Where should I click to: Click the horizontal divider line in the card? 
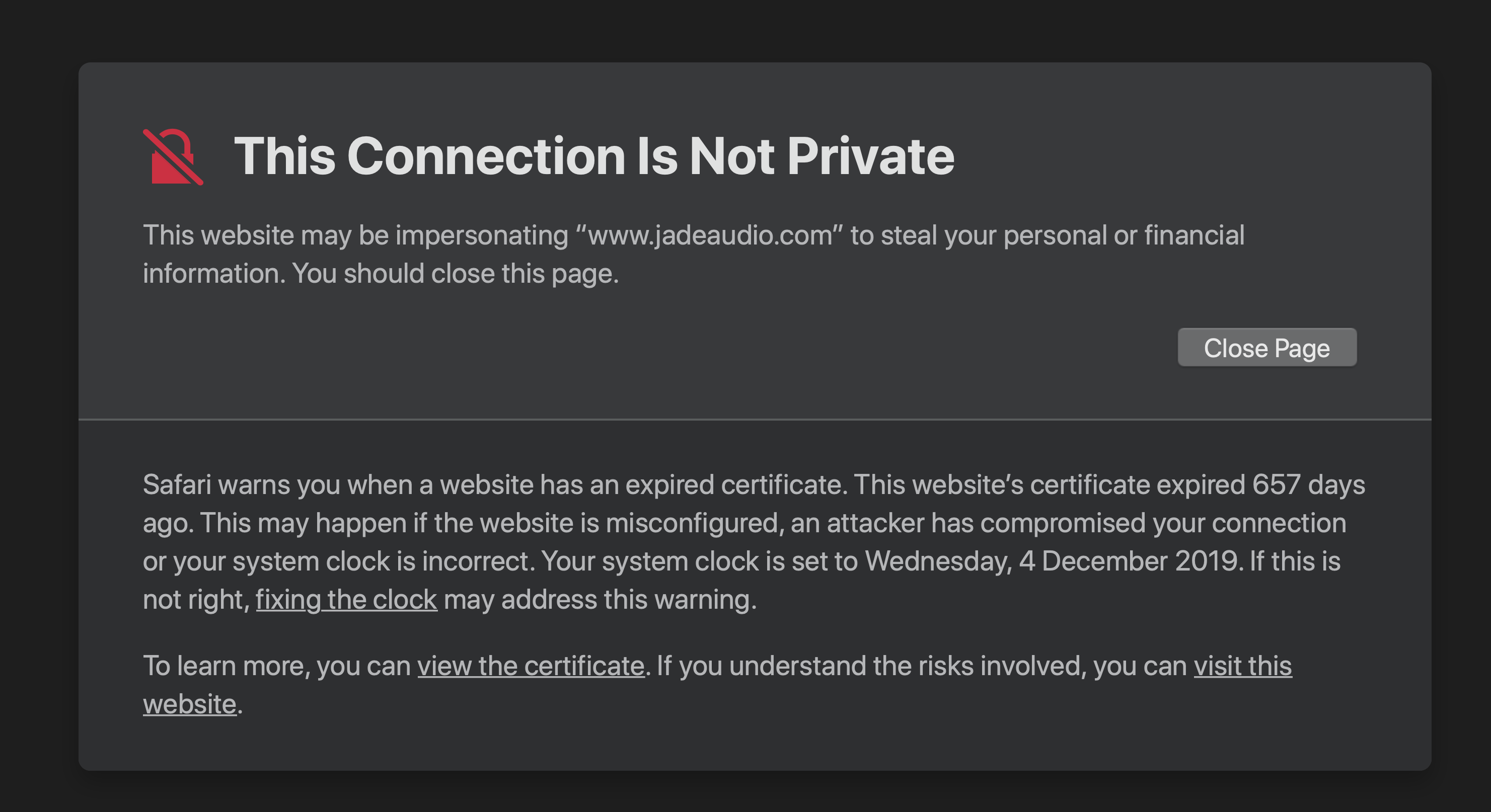[x=755, y=419]
